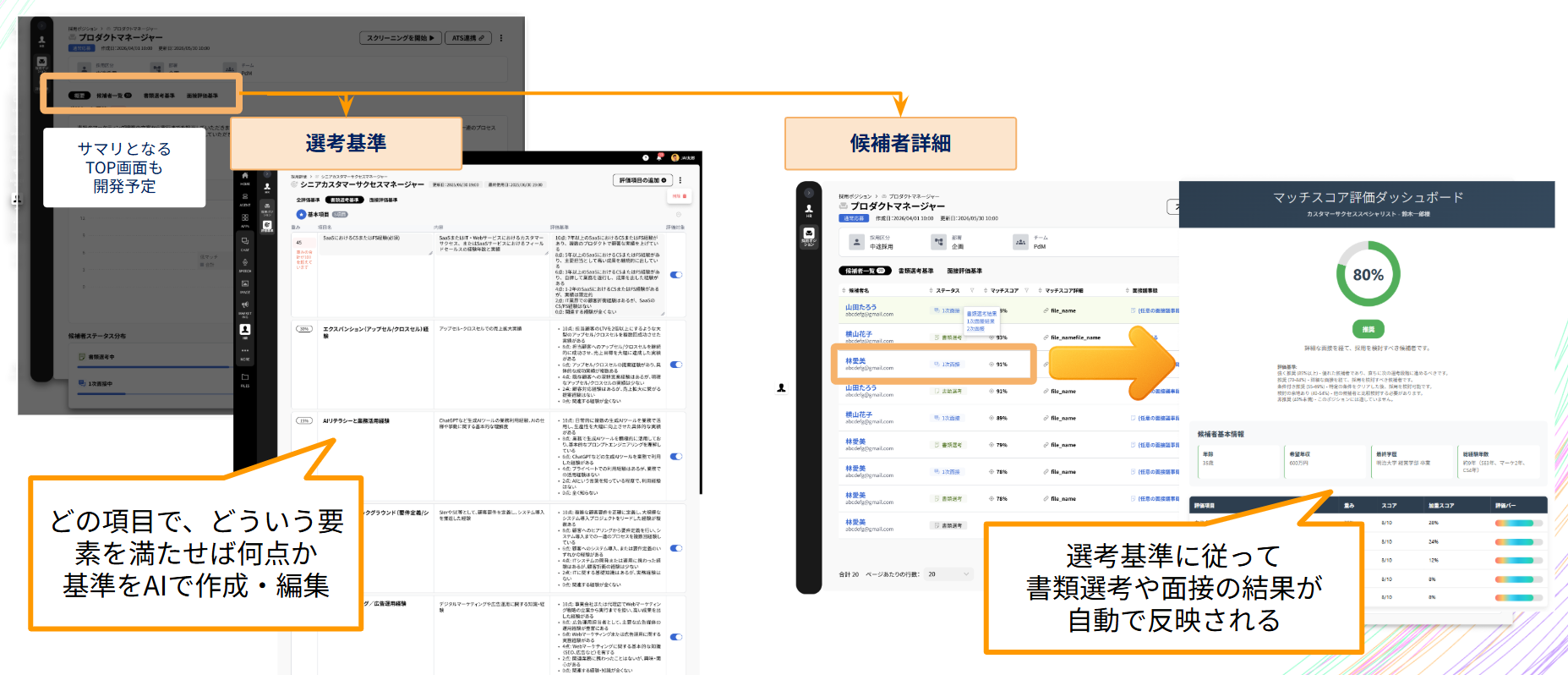1568x675 pixels.
Task: Click the HR icon in the top-left screen sidebar
Action: click(41, 41)
